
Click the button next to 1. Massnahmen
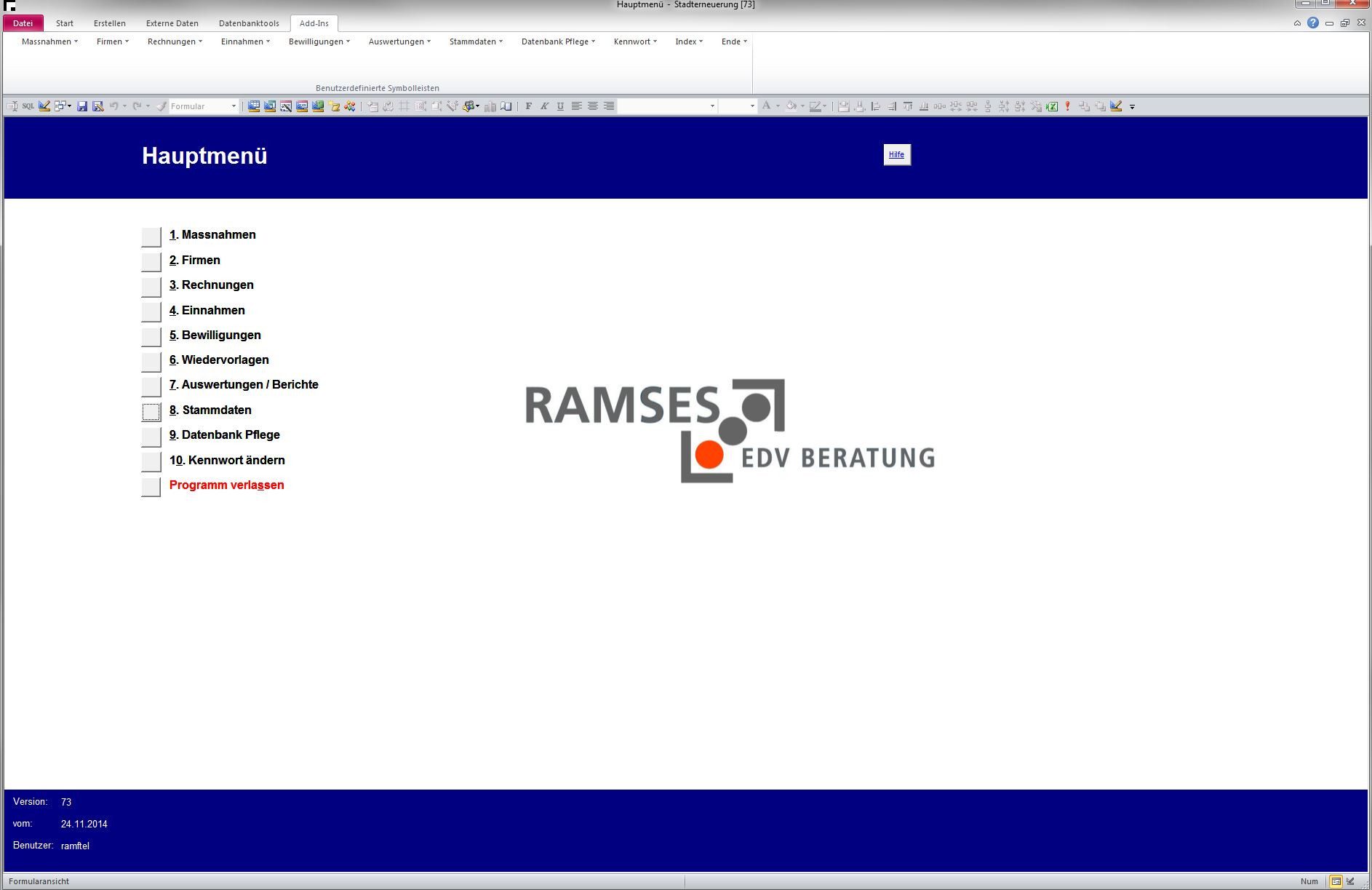pyautogui.click(x=151, y=237)
